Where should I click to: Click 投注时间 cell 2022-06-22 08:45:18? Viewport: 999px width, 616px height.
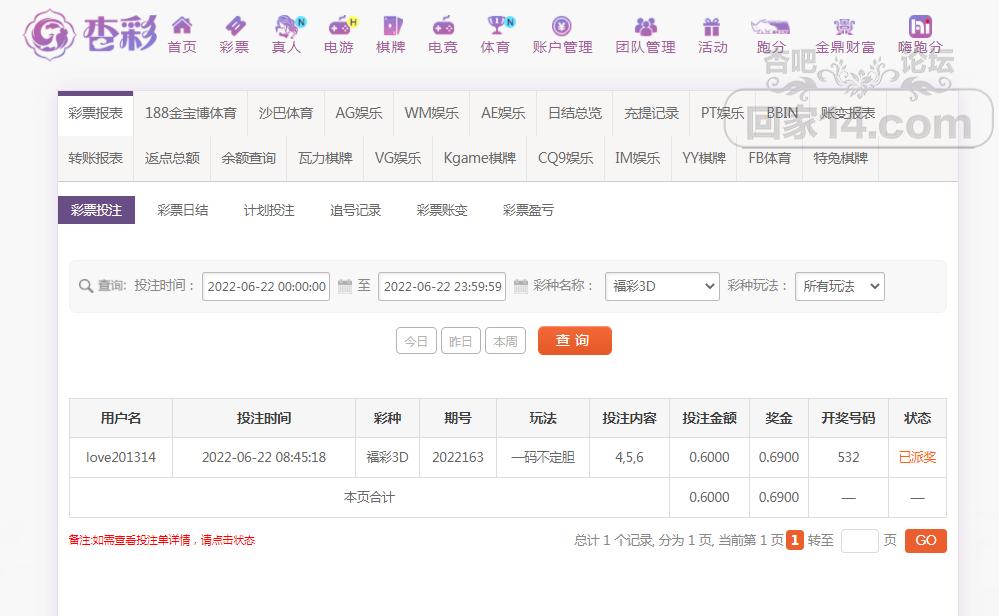click(264, 457)
